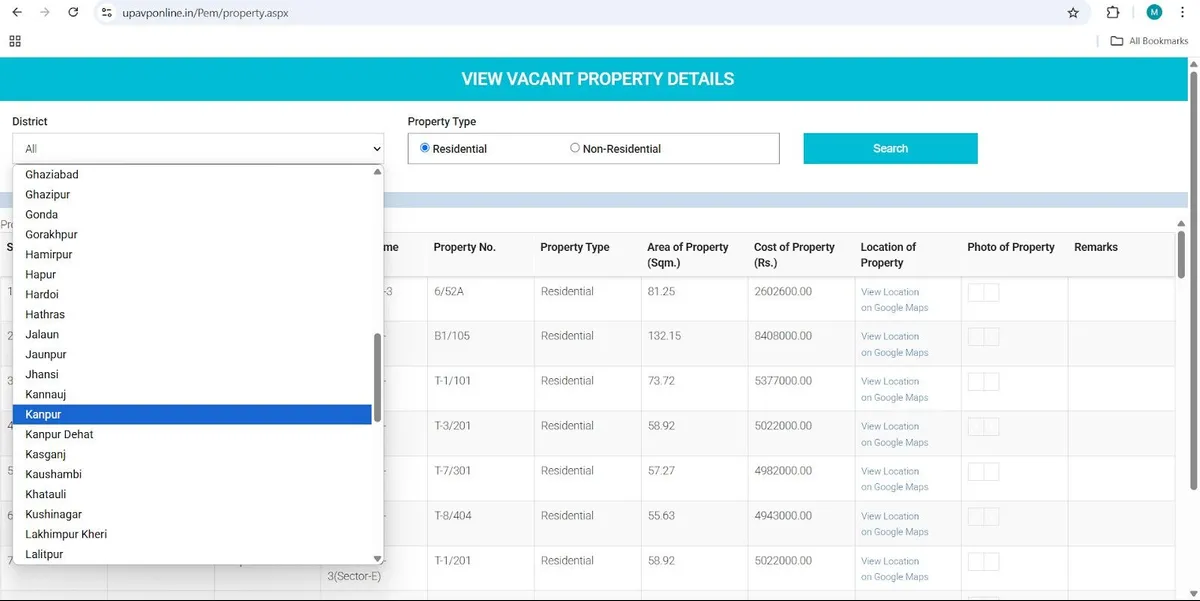Open the browser extensions puzzle icon
Viewport: 1200px width, 601px height.
[x=1113, y=13]
